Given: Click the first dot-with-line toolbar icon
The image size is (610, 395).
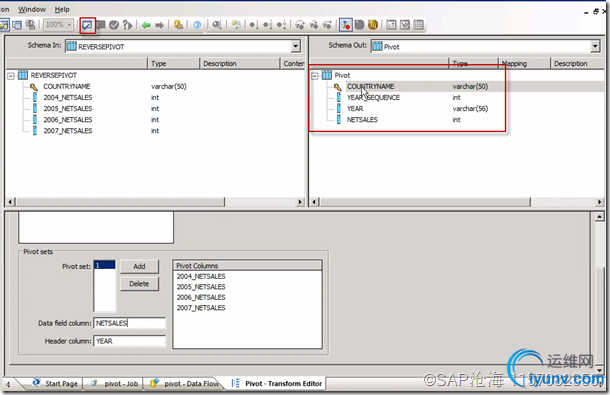Looking at the screenshot, I should pyautogui.click(x=253, y=25).
